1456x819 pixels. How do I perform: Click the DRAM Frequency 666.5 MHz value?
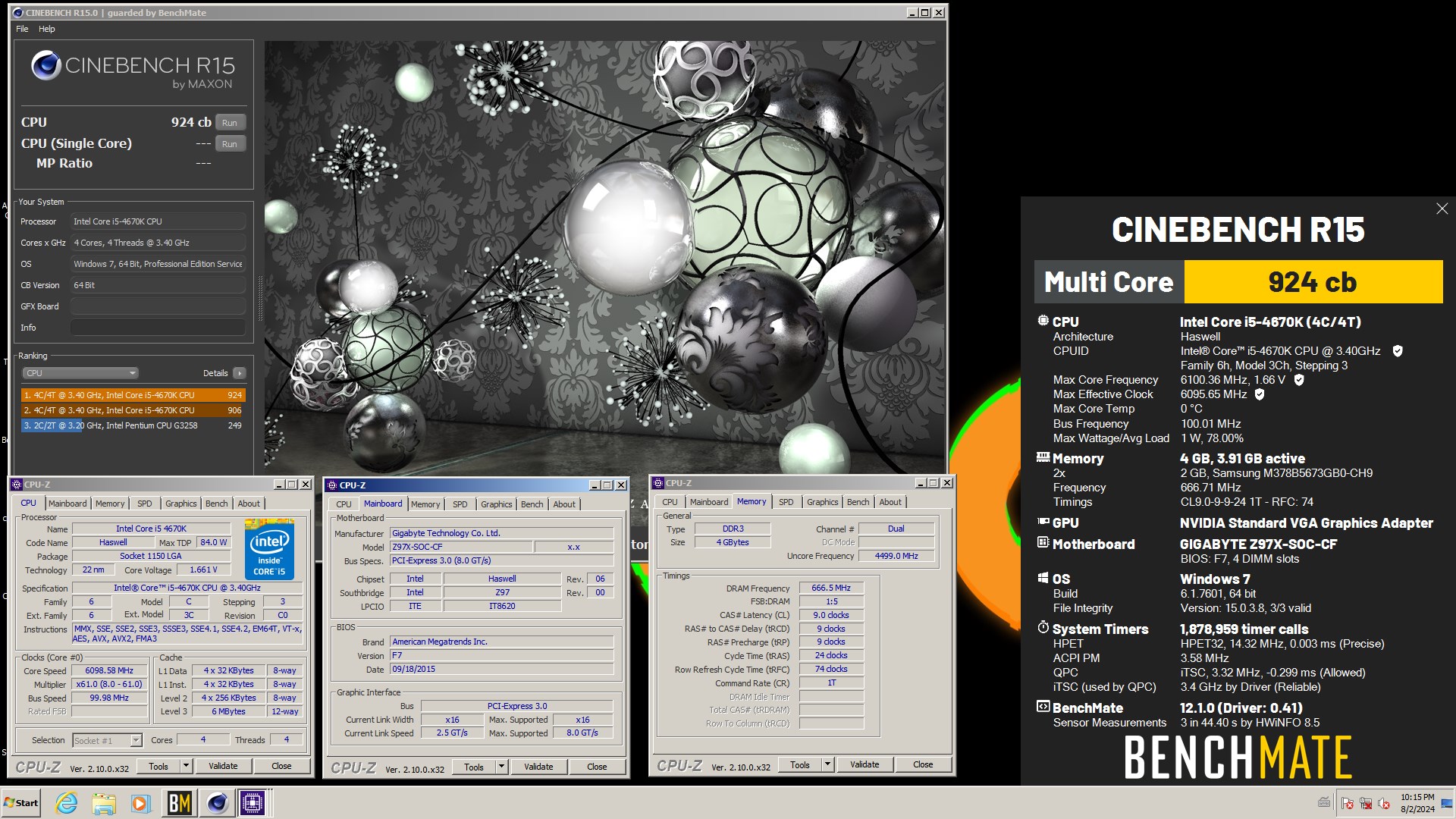pyautogui.click(x=831, y=588)
